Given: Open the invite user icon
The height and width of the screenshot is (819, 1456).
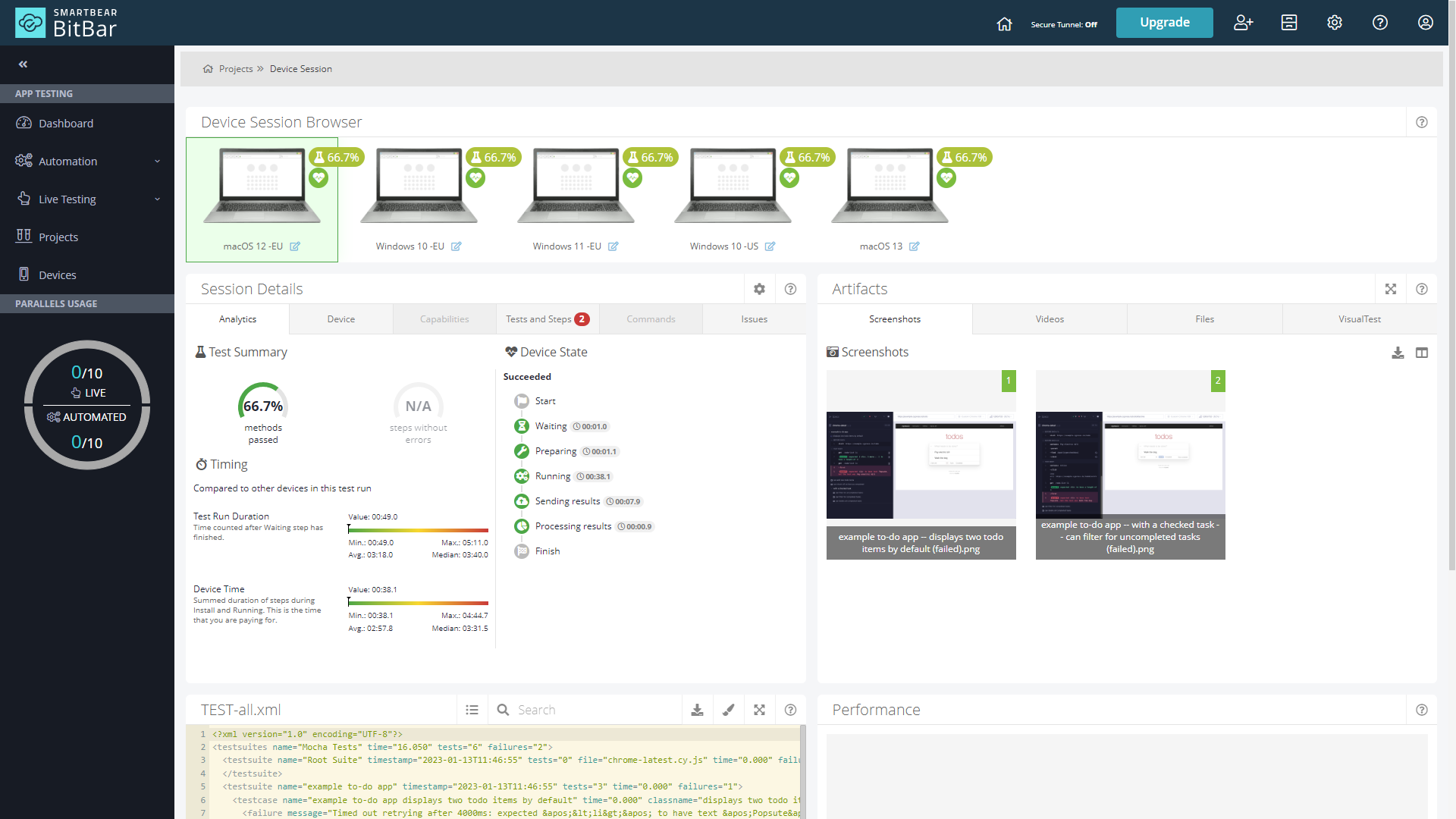Looking at the screenshot, I should coord(1243,23).
